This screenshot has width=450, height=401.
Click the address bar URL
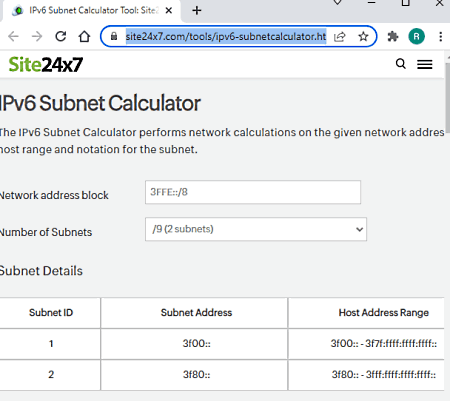[x=226, y=36]
